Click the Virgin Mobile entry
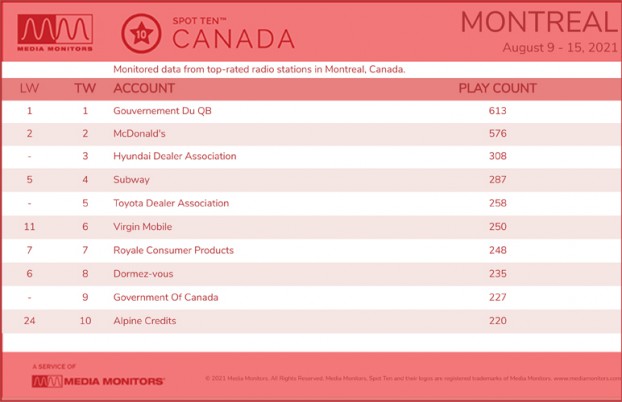This screenshot has height=402, width=622. pyautogui.click(x=143, y=227)
